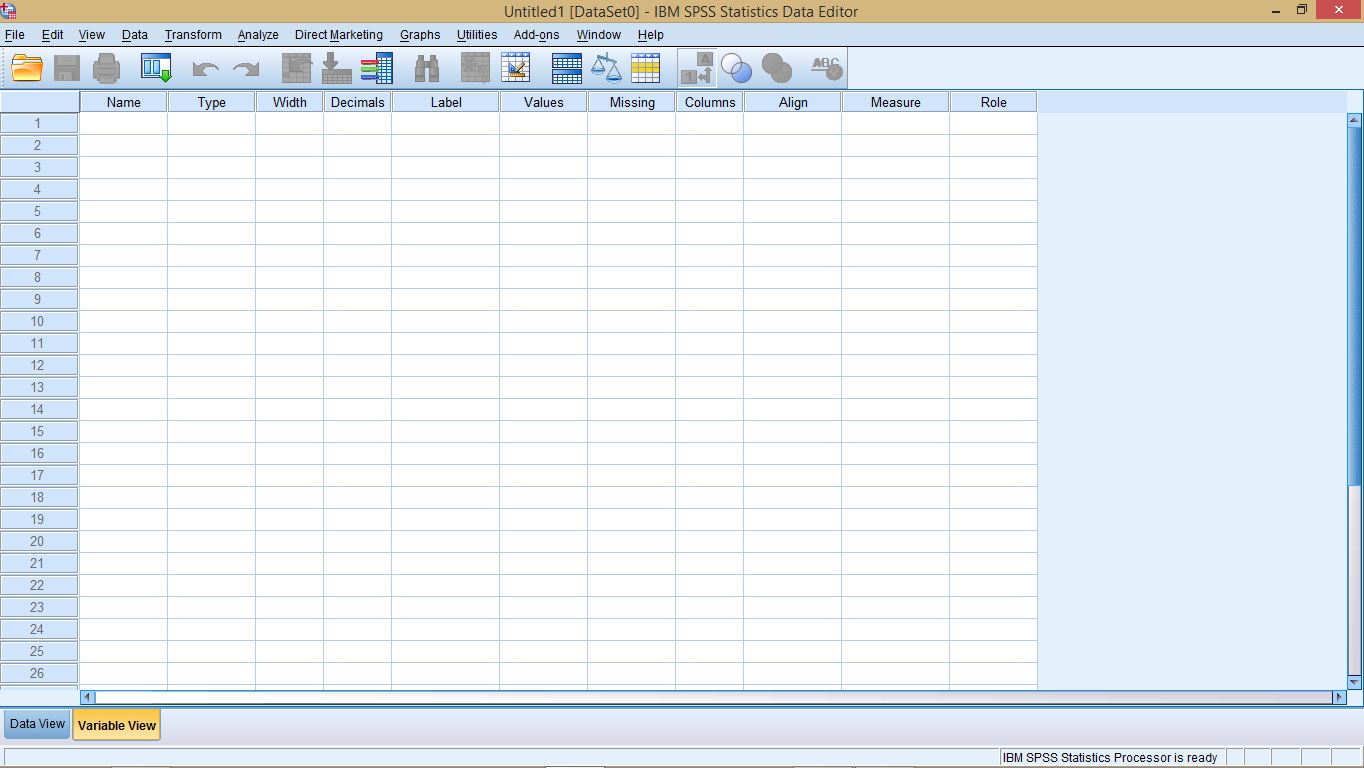Click the Weight cases scales icon

(606, 68)
